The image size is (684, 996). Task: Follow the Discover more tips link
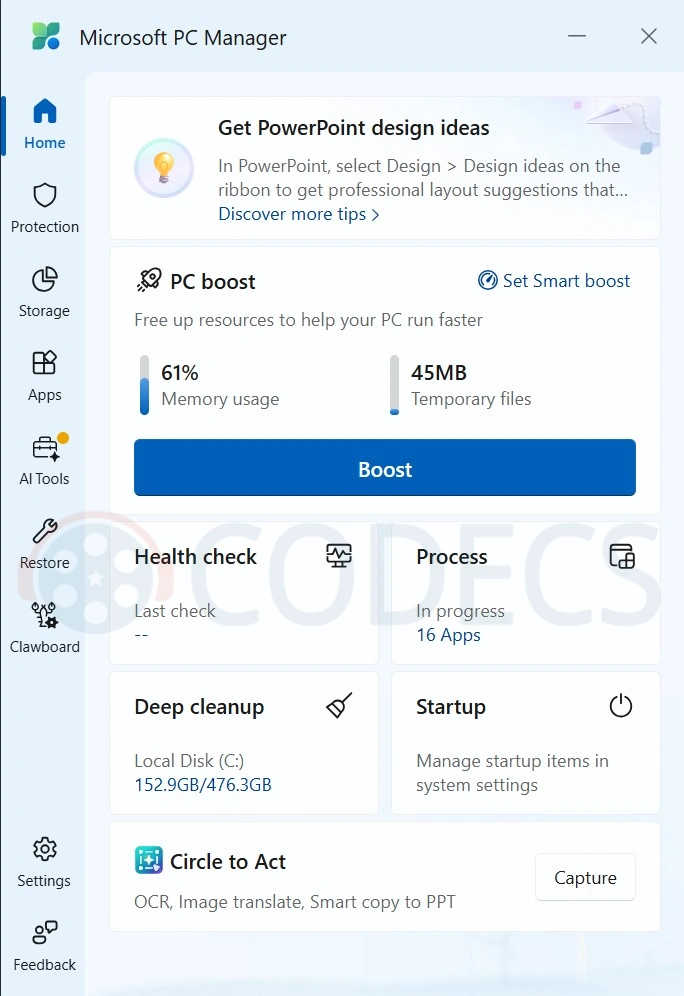point(298,214)
